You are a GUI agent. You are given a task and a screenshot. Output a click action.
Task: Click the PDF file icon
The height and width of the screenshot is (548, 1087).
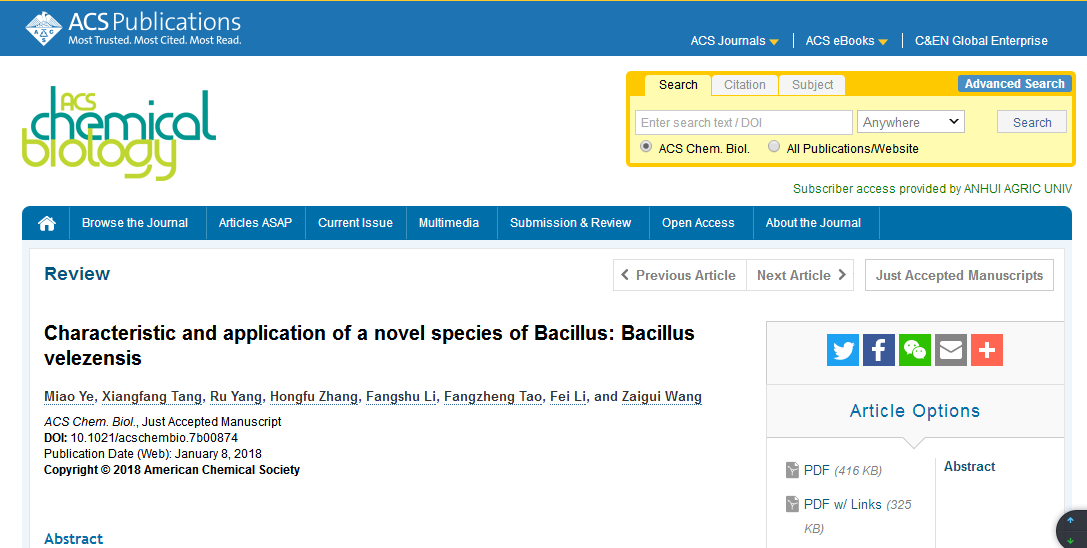[792, 470]
